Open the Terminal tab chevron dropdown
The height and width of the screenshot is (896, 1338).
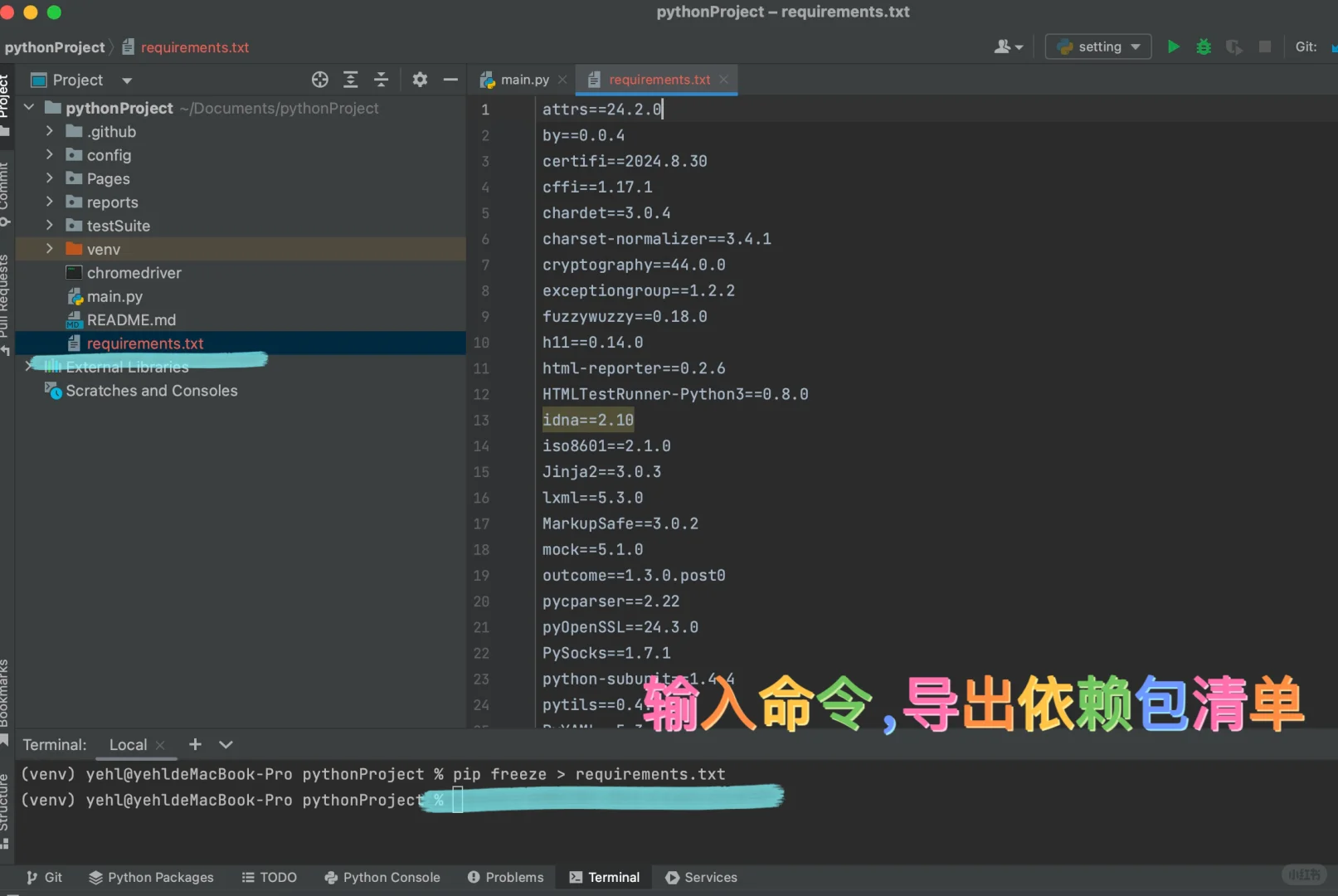[x=226, y=744]
